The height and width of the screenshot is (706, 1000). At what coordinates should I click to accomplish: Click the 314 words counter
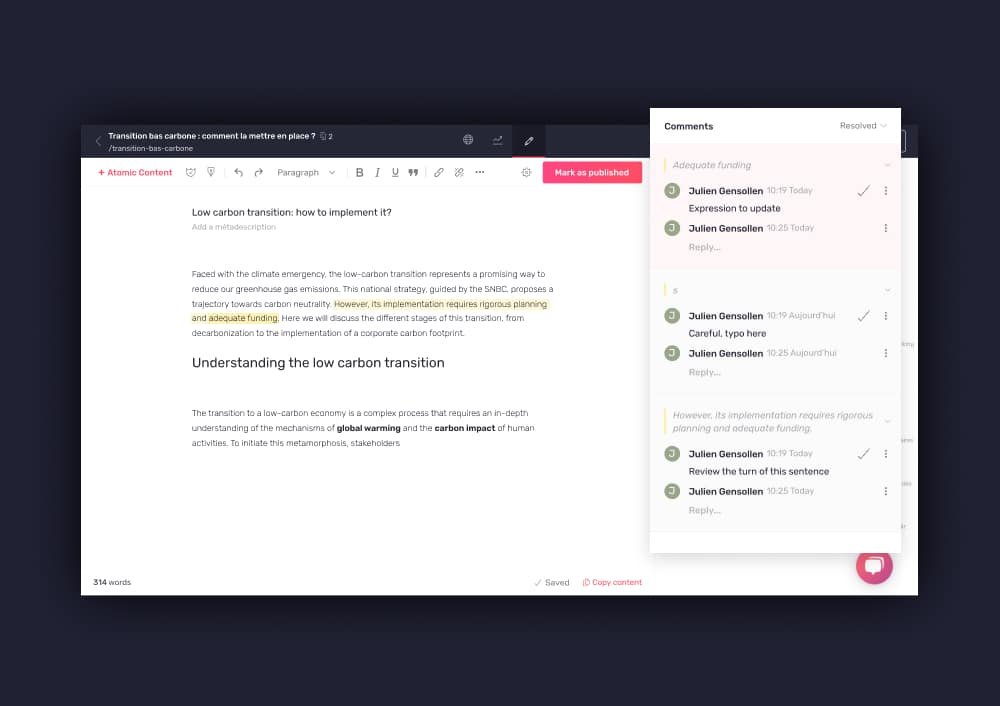coord(112,582)
